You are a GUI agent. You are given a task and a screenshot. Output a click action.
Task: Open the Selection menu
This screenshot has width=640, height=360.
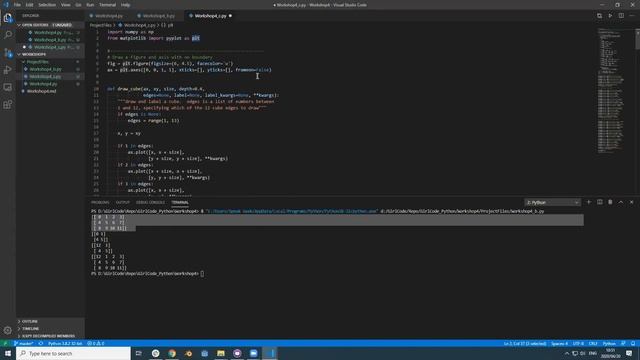(x=47, y=5)
